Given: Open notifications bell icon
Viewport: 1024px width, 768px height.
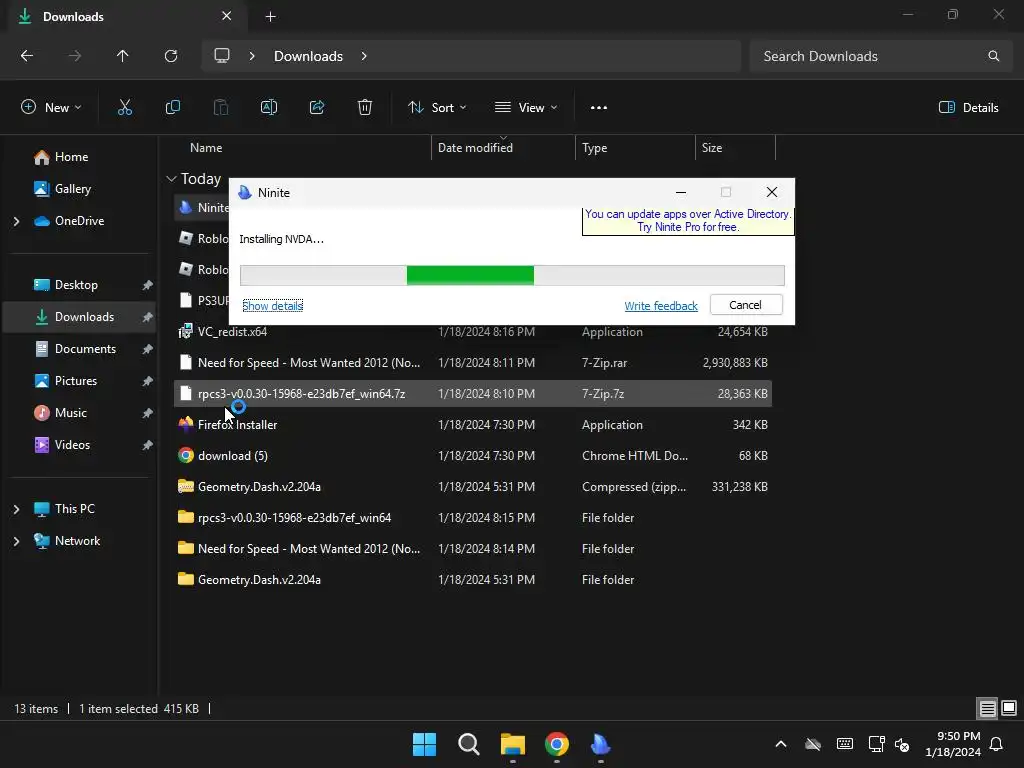Looking at the screenshot, I should point(997,744).
